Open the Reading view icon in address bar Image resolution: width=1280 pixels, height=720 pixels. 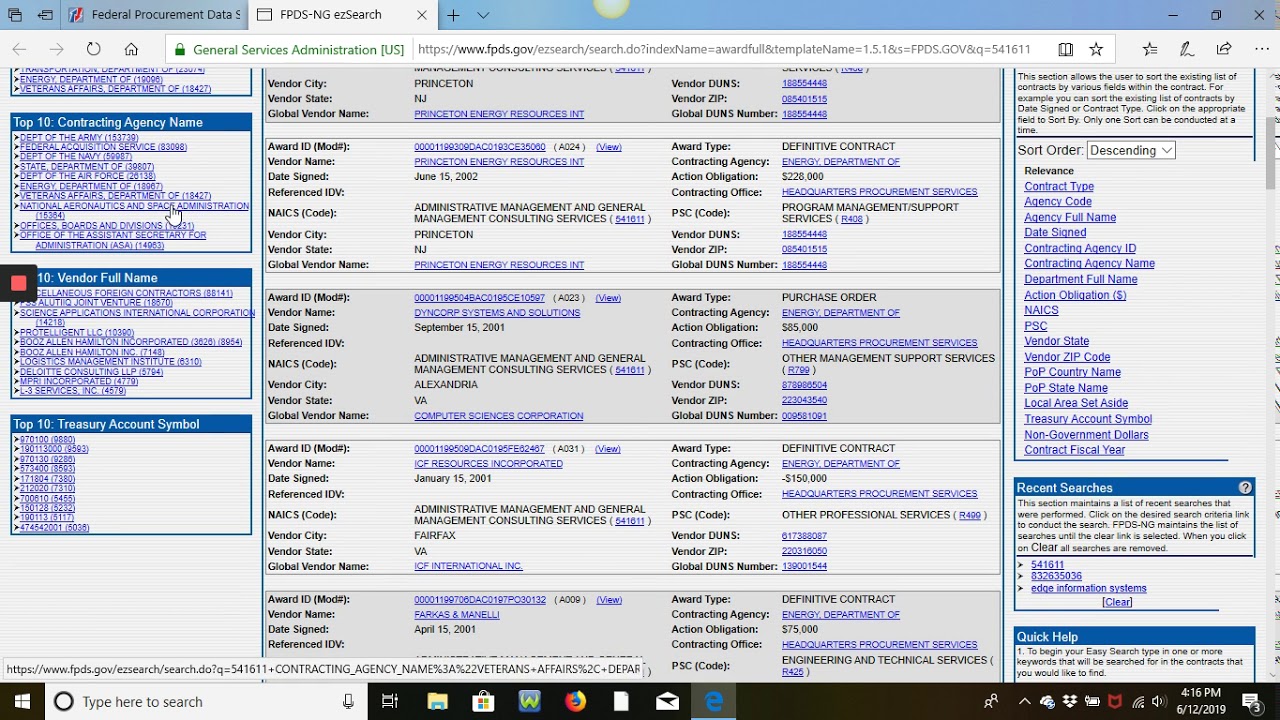point(1066,49)
